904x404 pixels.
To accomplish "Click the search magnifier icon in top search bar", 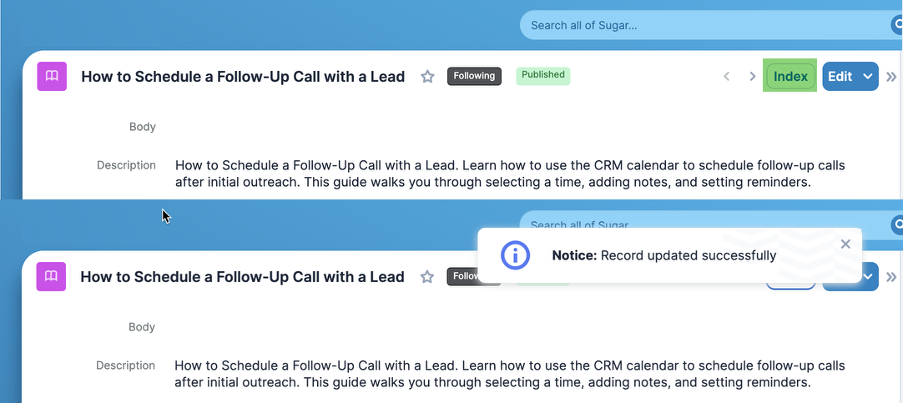I will [896, 25].
